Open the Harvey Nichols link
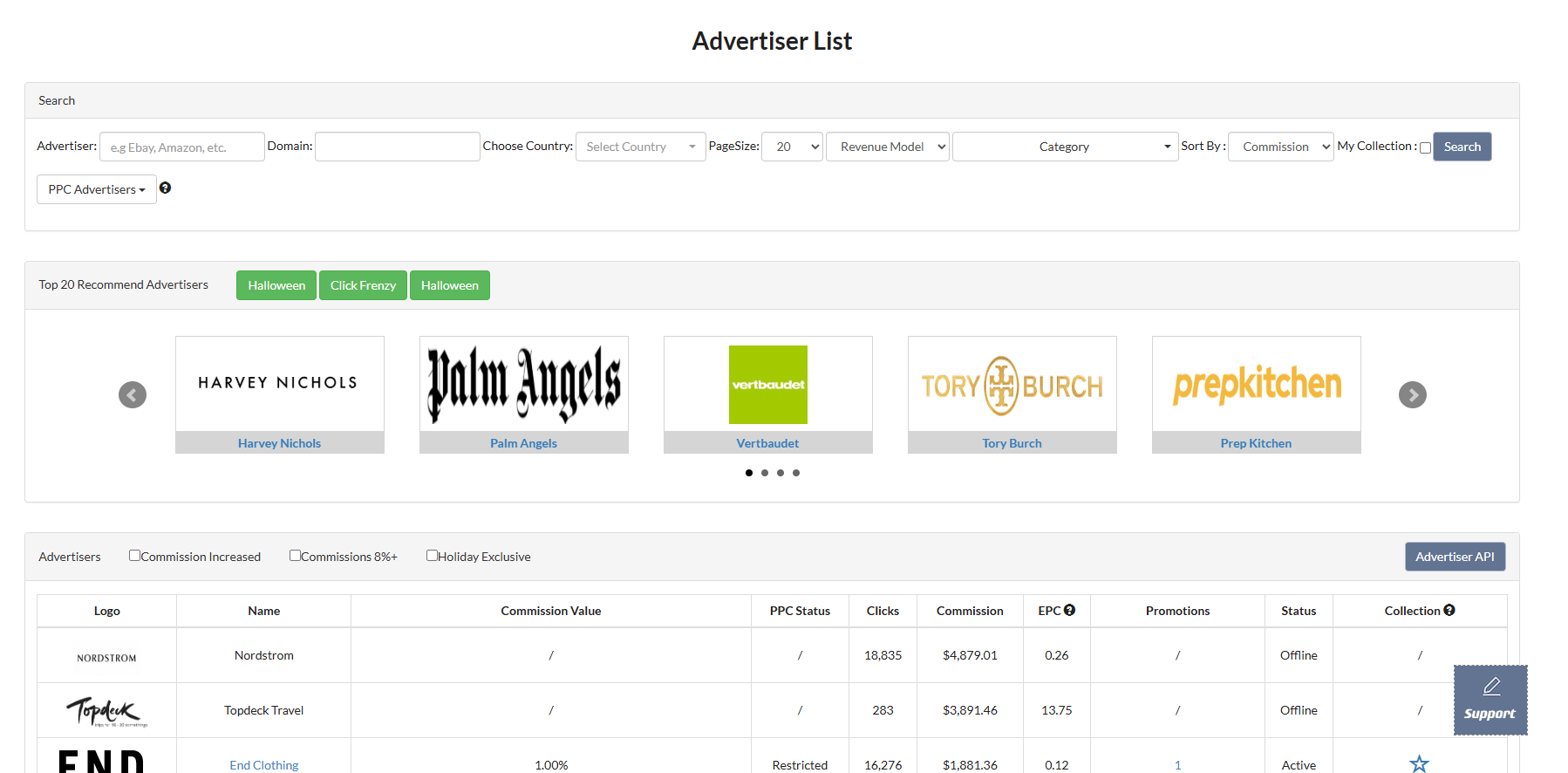1568x773 pixels. click(280, 443)
